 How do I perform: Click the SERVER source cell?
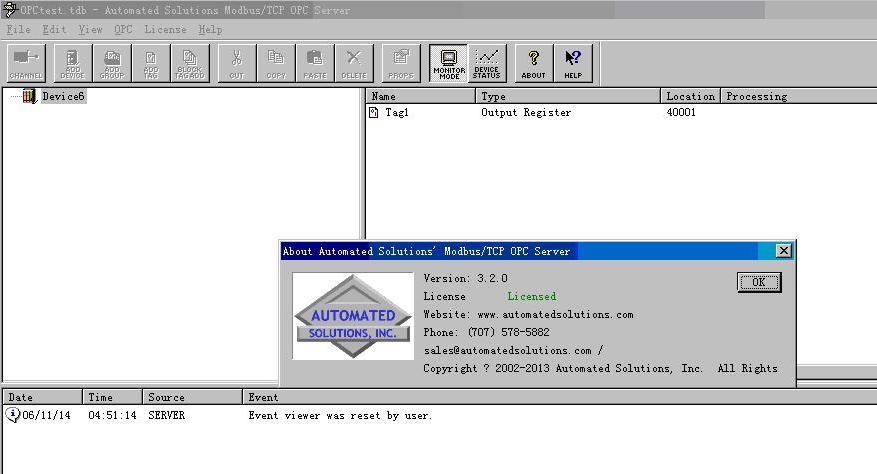tap(166, 415)
